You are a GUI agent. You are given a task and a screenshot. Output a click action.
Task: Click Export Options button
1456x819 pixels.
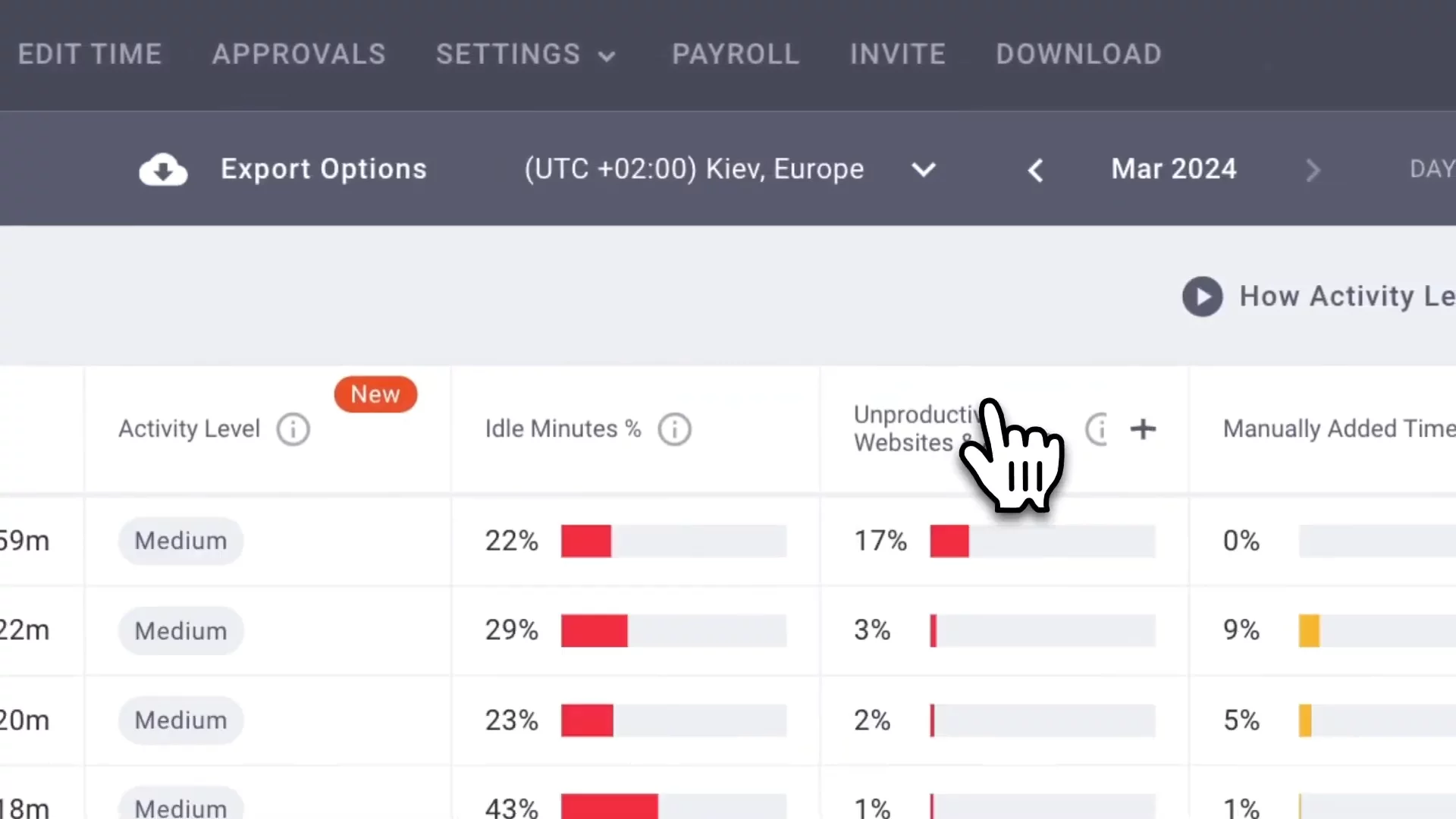pos(323,169)
